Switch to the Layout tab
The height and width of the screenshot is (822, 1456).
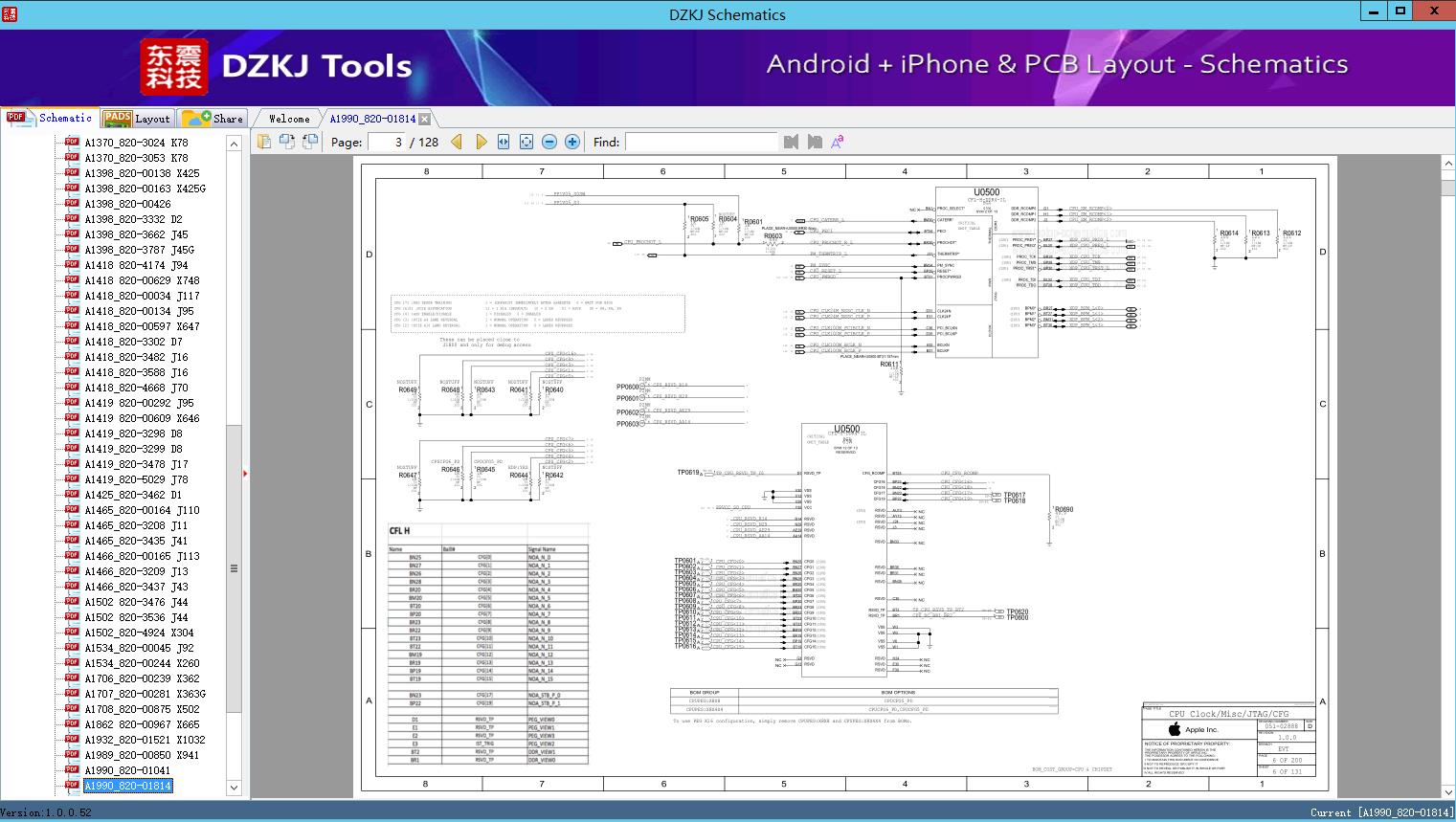(137, 119)
